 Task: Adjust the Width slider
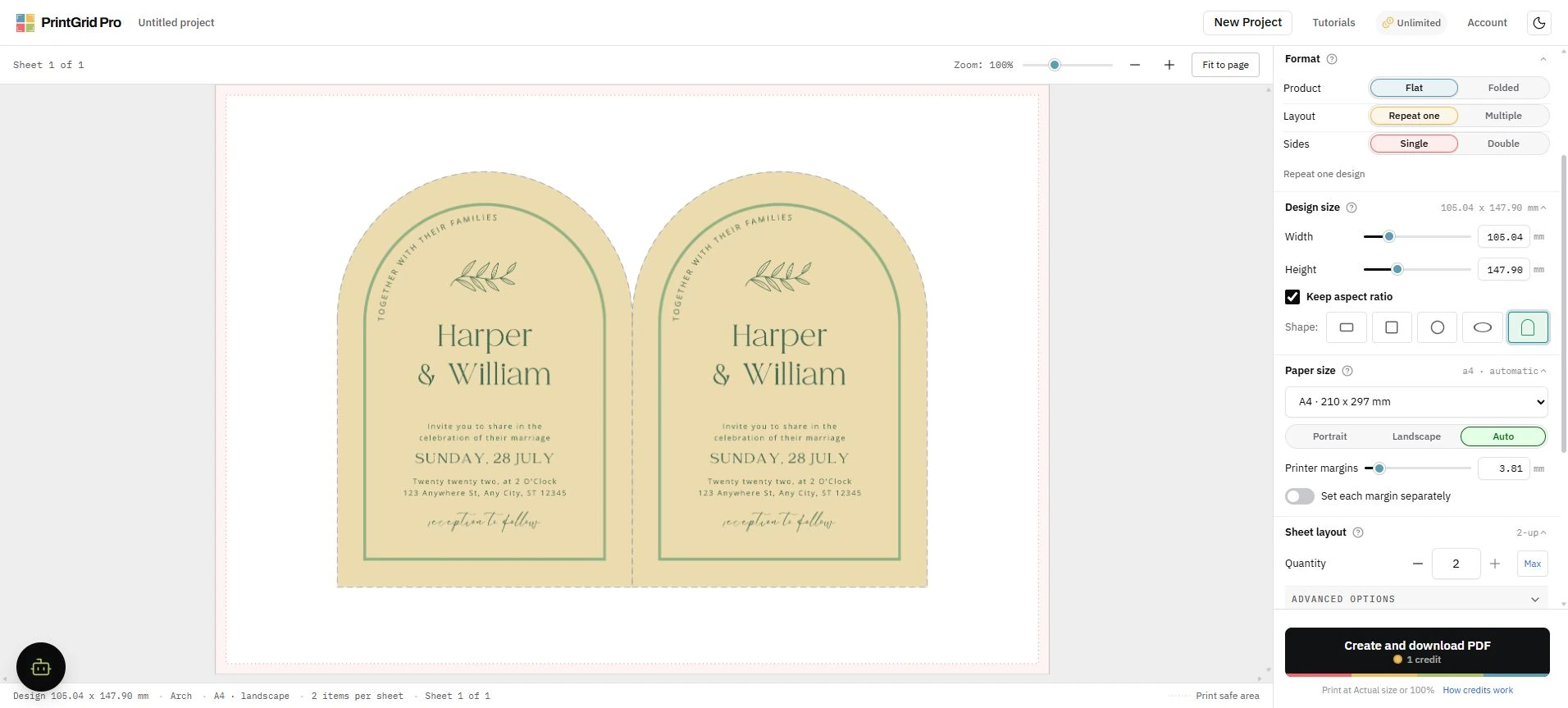(1417, 236)
